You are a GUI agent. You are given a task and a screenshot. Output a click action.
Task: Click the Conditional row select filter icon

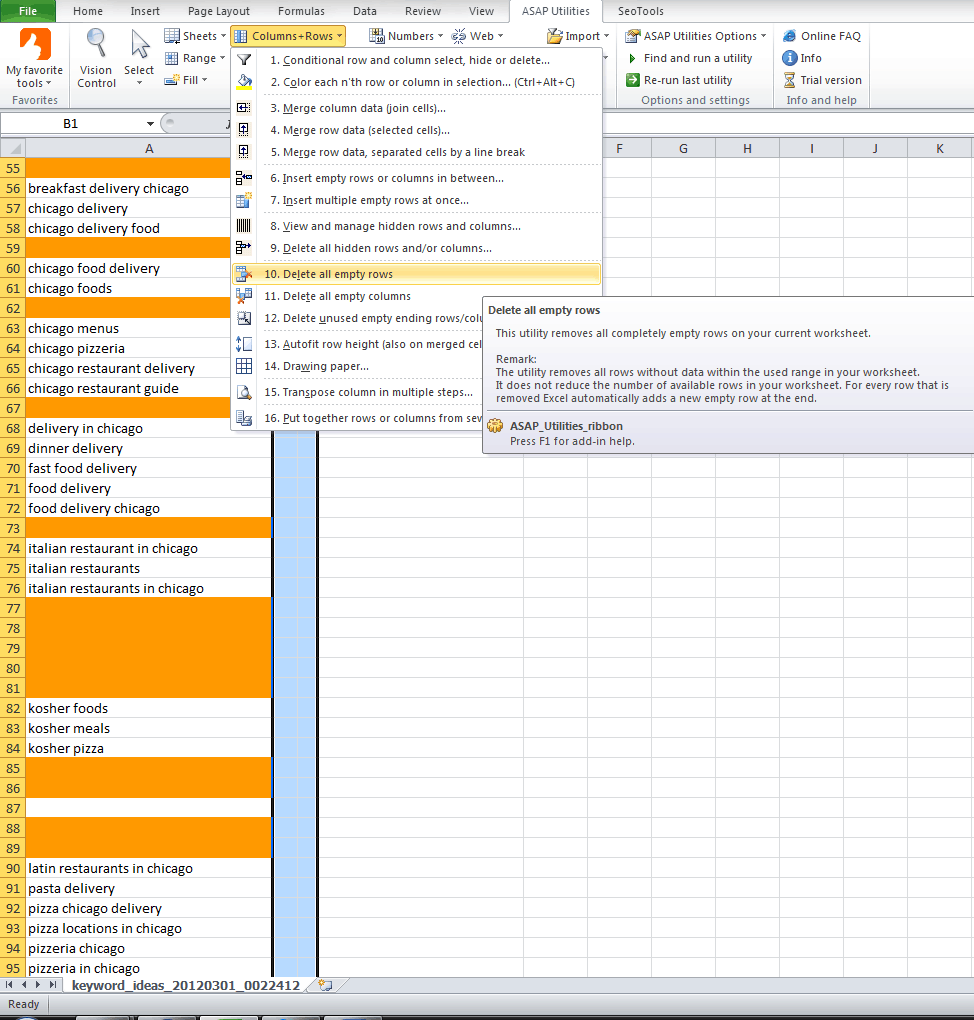coord(244,60)
